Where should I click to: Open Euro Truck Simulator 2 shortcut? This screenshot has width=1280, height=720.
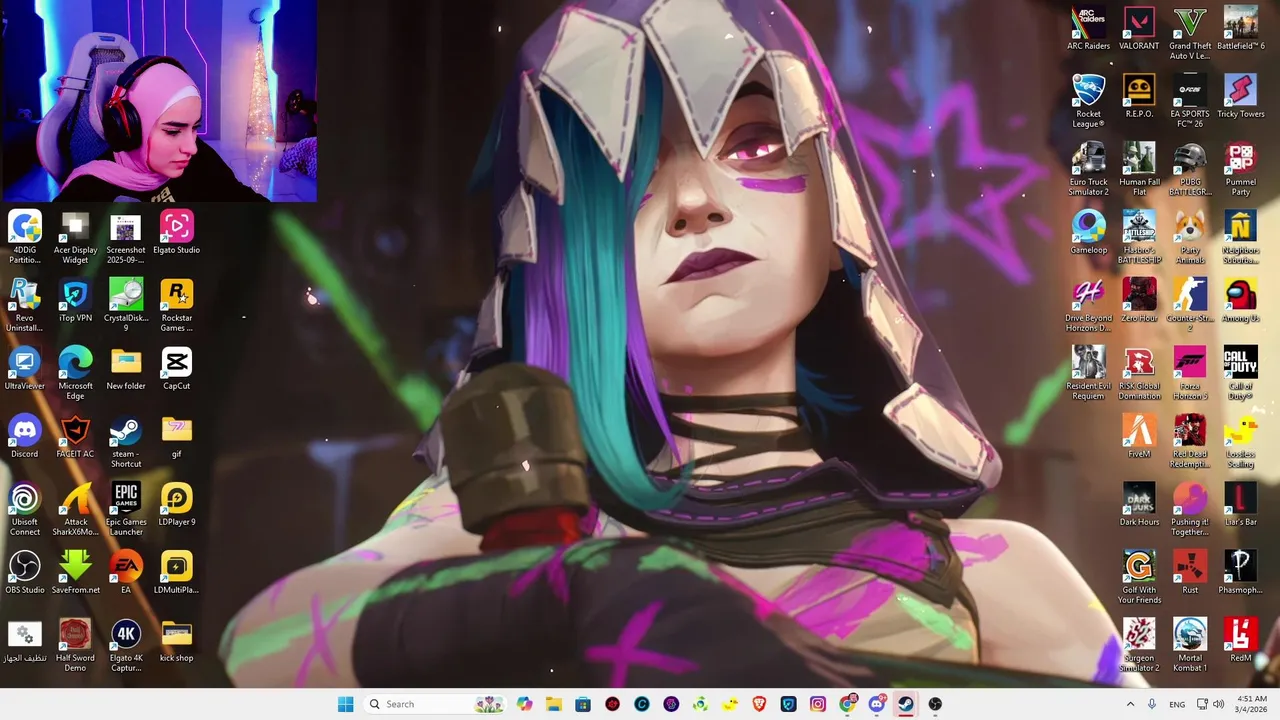click(x=1088, y=169)
